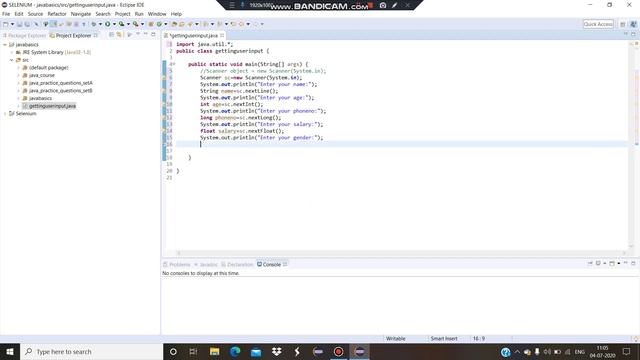Click the Windows Start button
This screenshot has height=360, width=640.
10,351
